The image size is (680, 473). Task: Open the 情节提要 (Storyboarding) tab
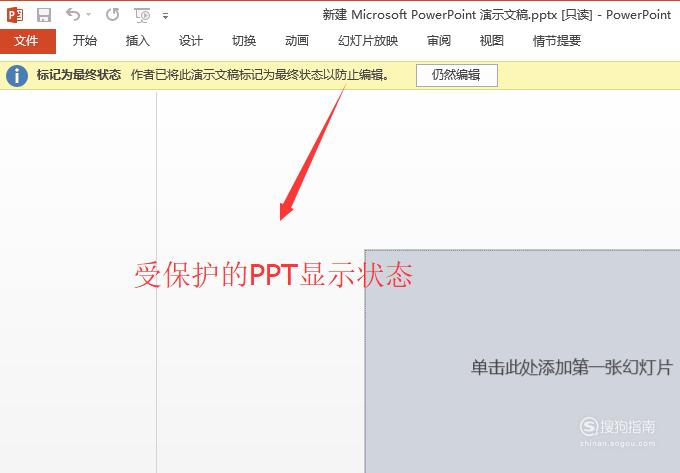click(557, 41)
